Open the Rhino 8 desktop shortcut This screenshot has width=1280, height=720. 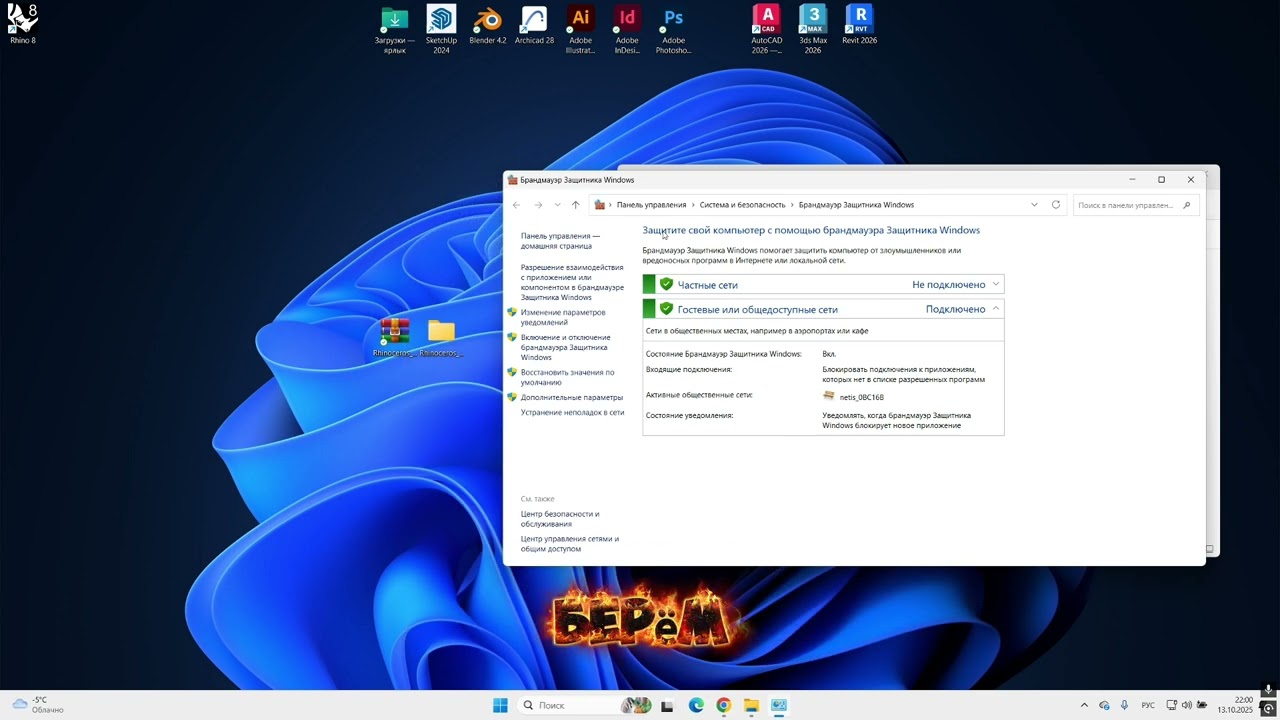[22, 23]
